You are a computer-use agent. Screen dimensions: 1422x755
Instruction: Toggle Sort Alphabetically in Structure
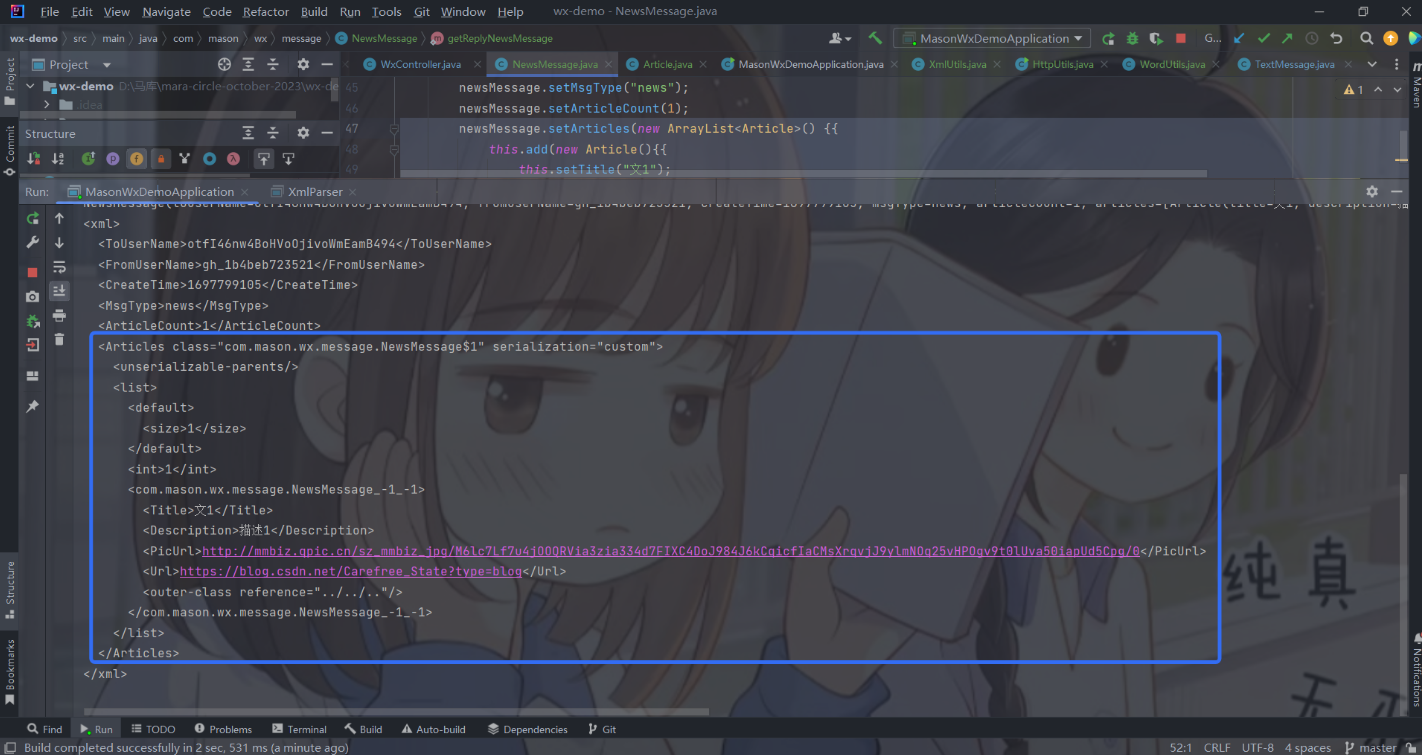point(58,158)
